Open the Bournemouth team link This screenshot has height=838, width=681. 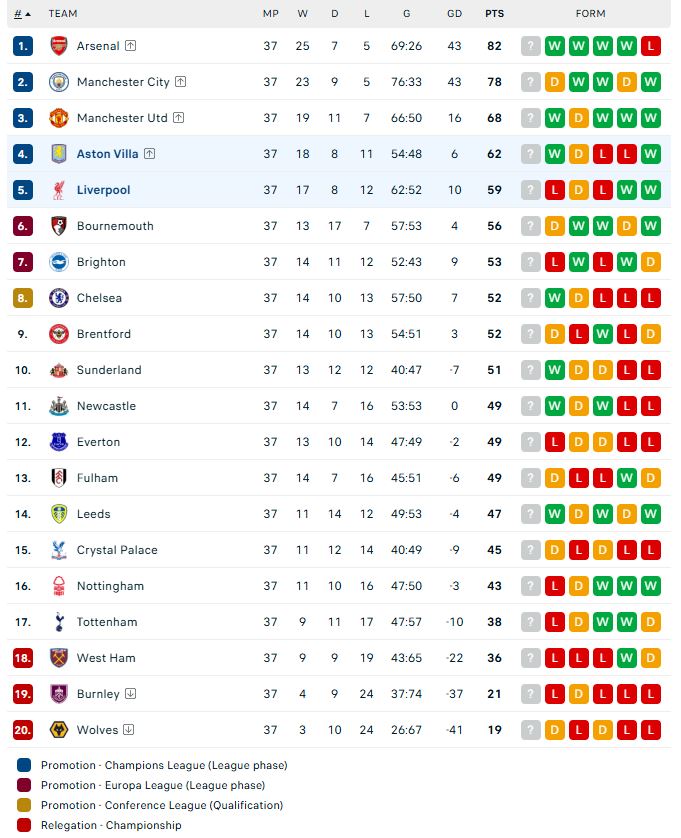[115, 226]
